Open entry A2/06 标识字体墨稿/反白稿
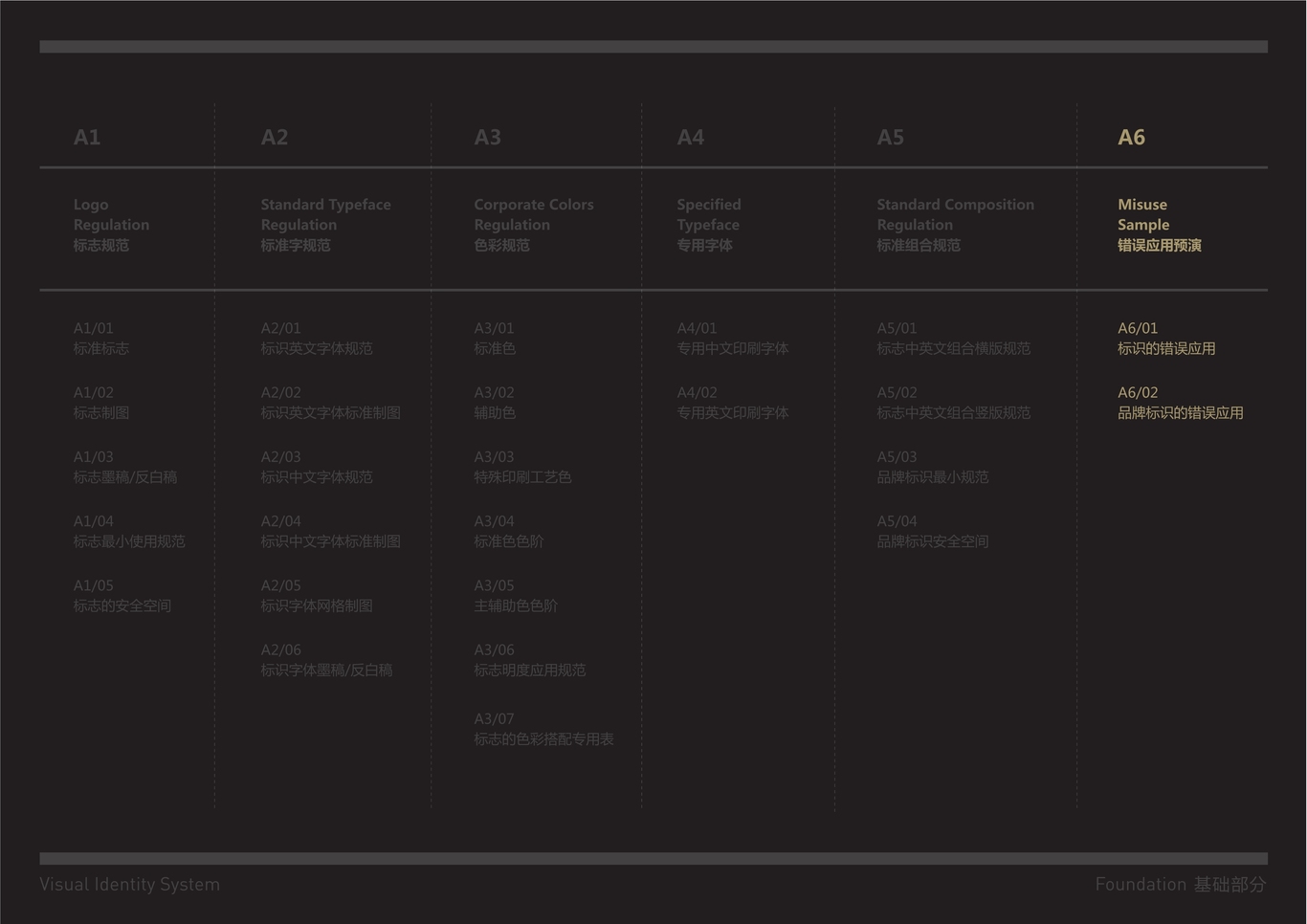 (327, 660)
